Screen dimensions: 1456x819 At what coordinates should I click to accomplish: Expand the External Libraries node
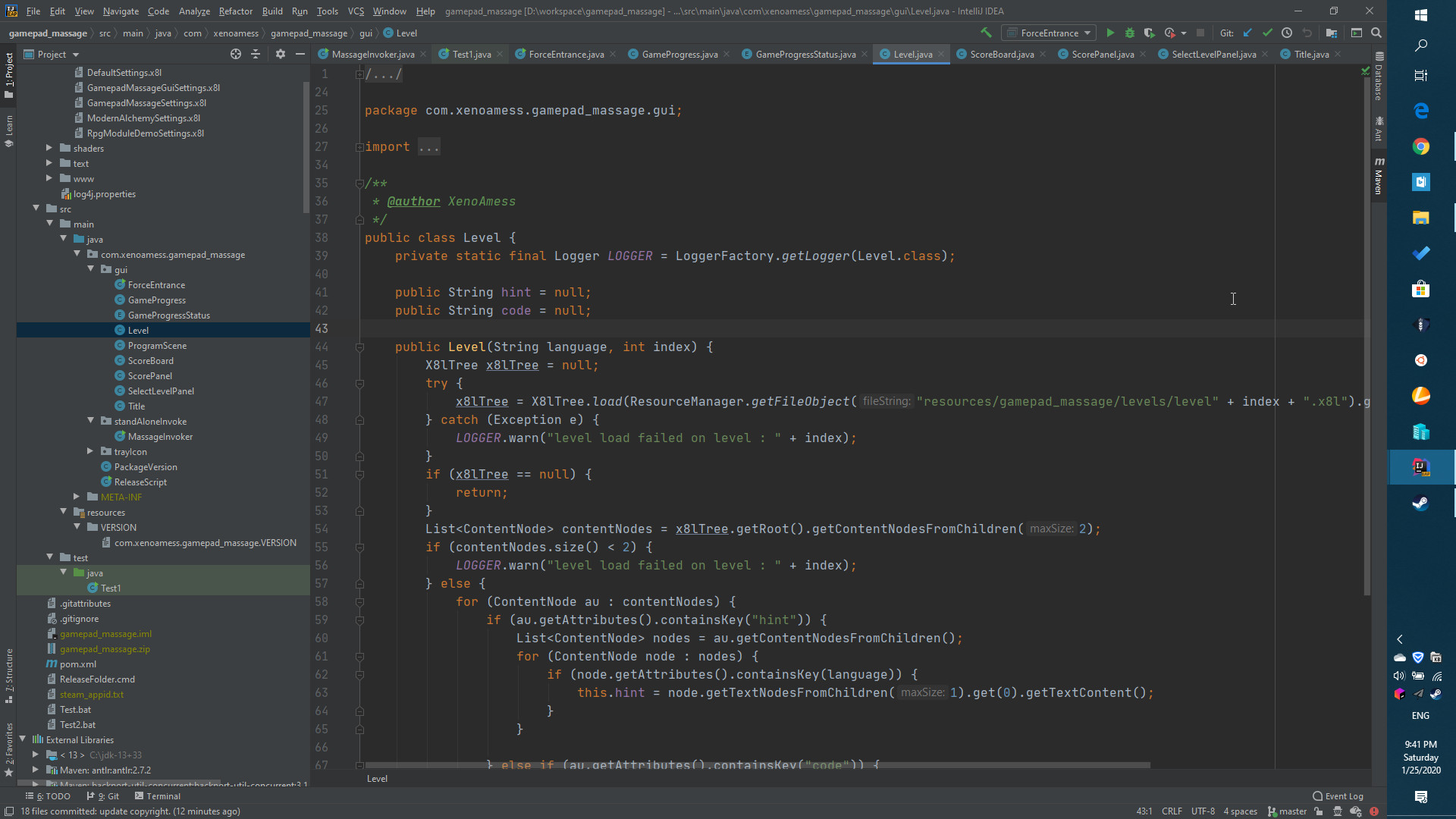pos(23,739)
